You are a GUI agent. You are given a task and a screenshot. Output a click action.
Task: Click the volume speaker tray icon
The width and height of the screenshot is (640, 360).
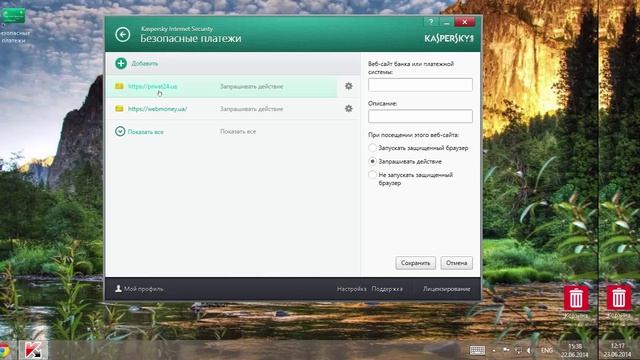(x=529, y=350)
